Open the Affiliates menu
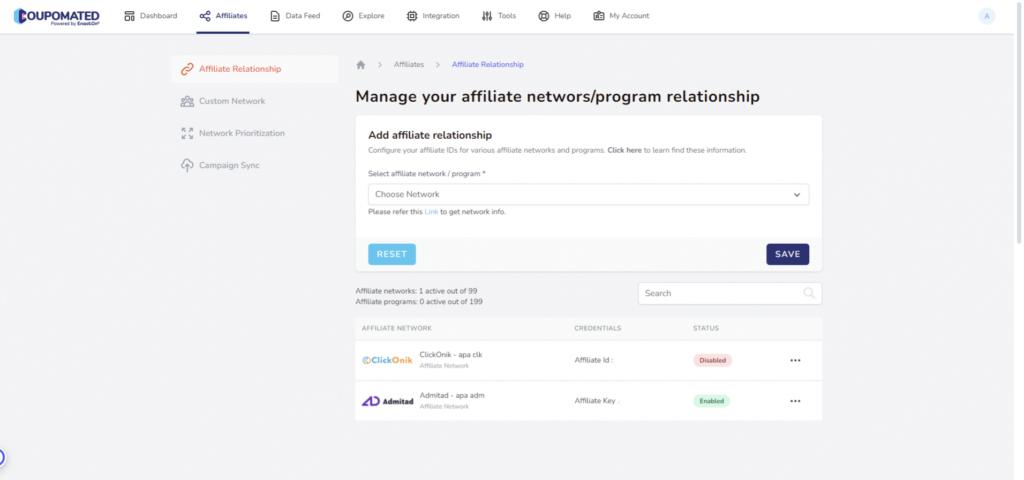 223,16
